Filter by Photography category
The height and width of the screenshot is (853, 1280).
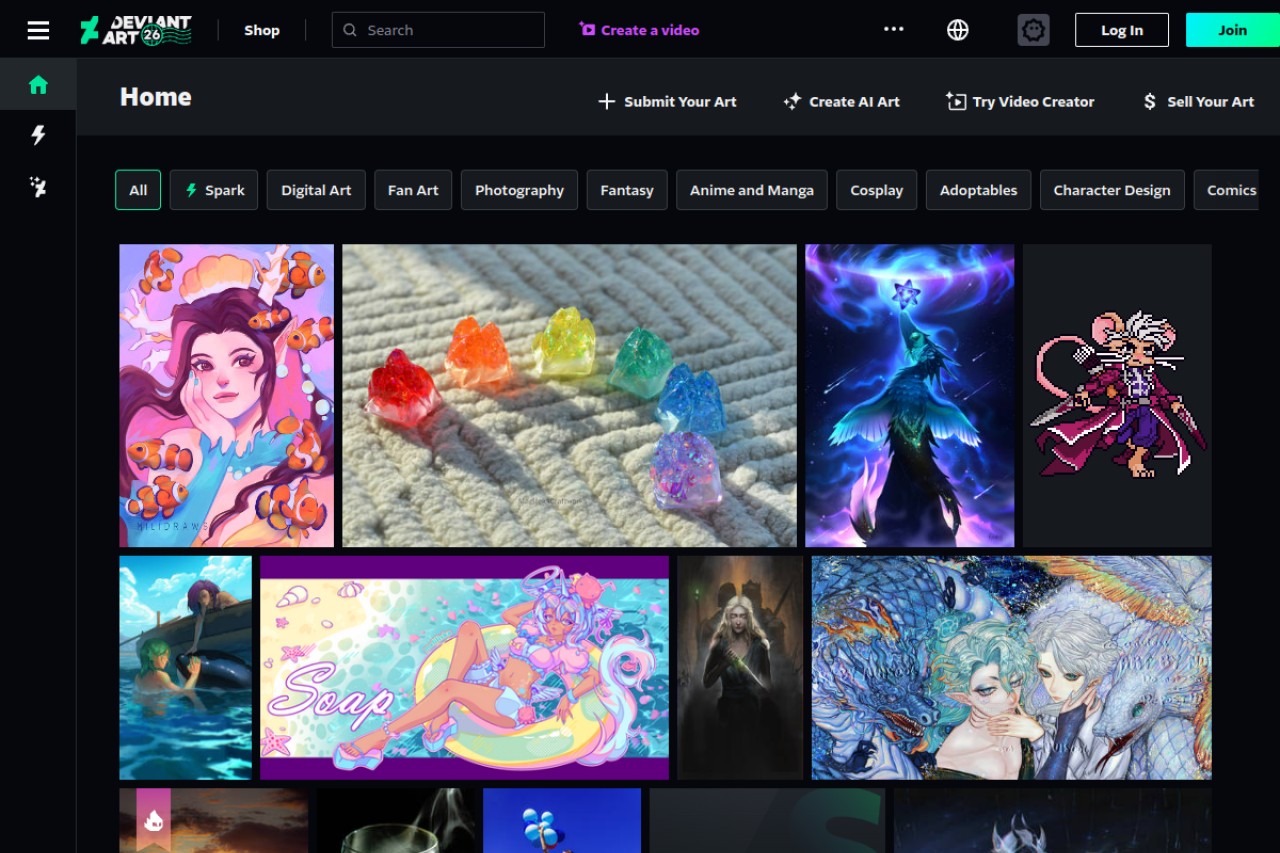(519, 190)
